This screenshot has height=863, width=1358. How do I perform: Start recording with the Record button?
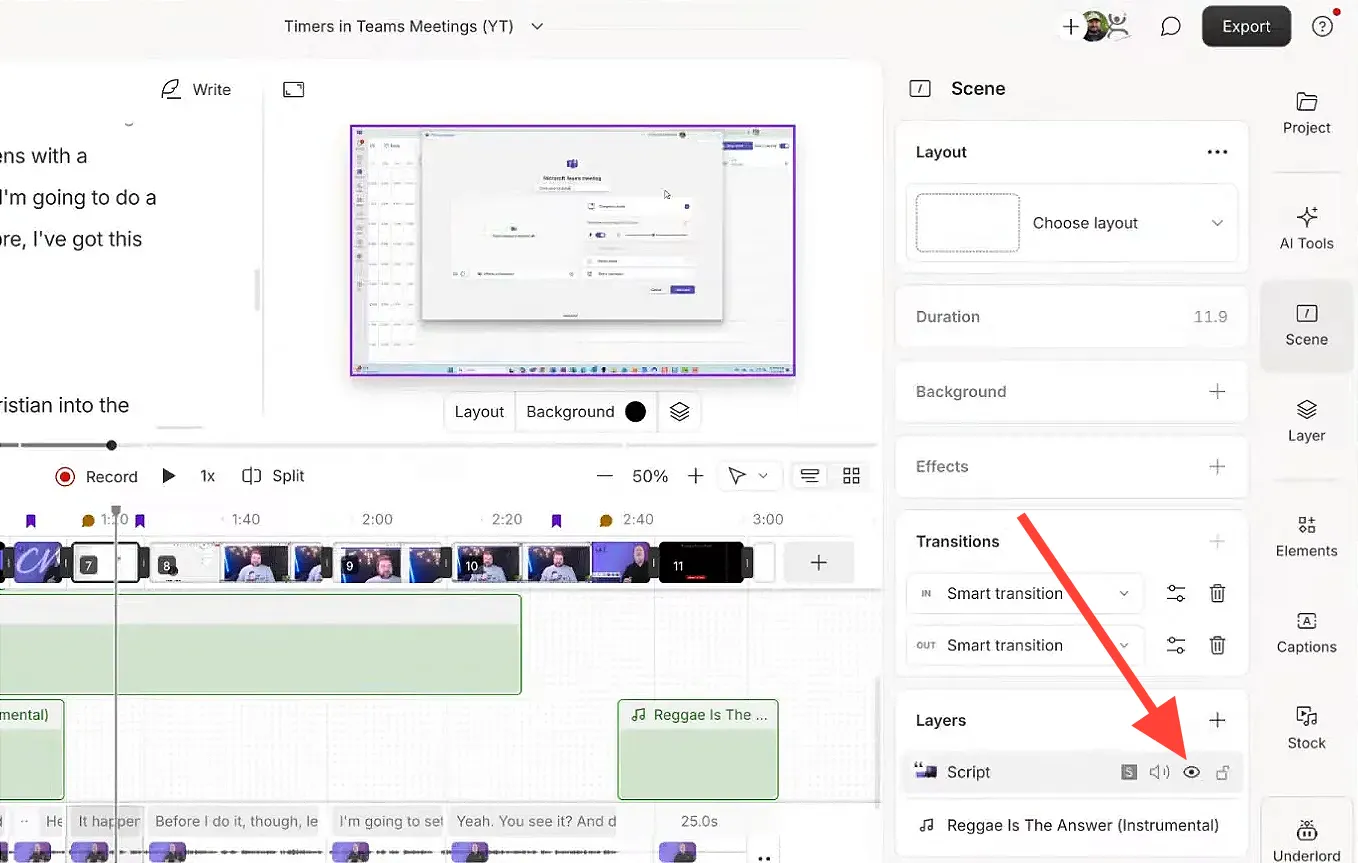pos(96,476)
